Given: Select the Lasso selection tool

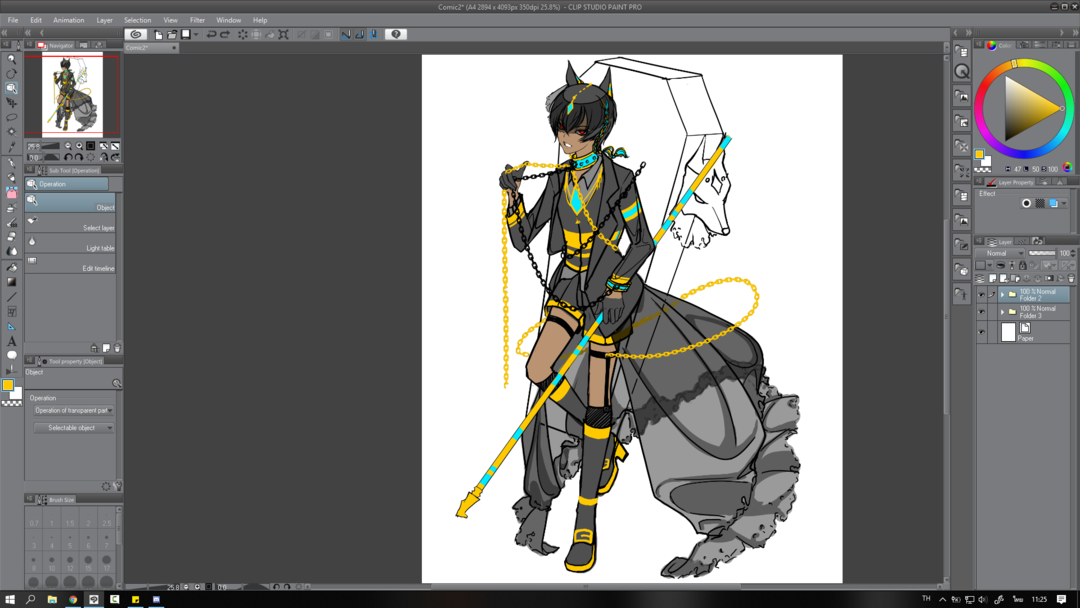Looking at the screenshot, I should point(12,117).
